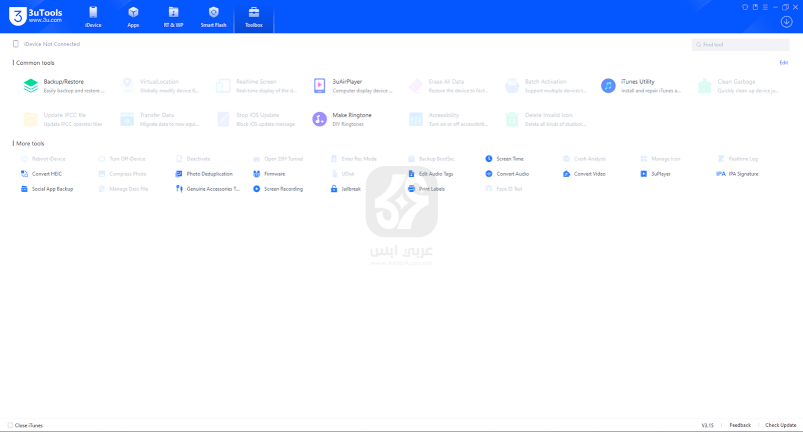Click the V3.15 version label
803x432 pixels.
click(707, 425)
